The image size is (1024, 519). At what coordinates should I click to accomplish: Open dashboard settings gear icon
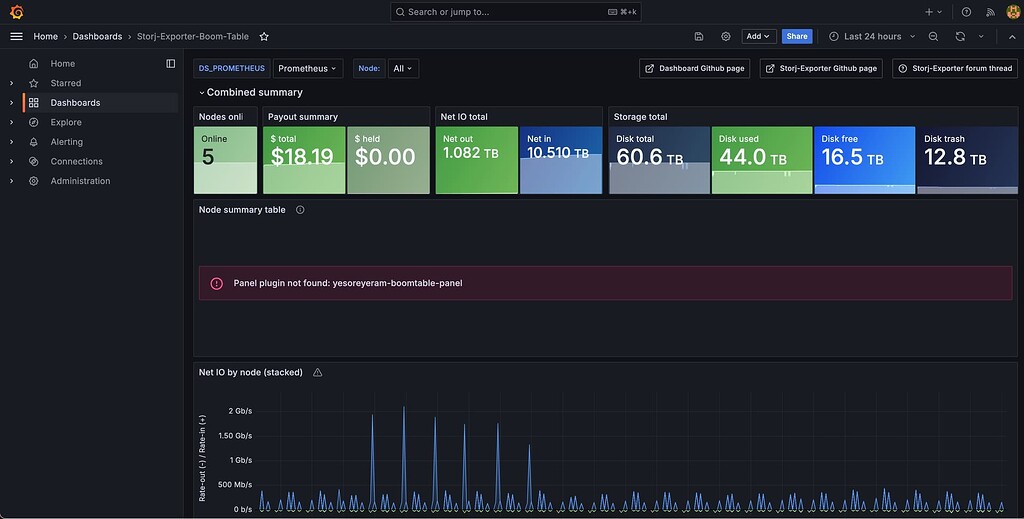726,37
